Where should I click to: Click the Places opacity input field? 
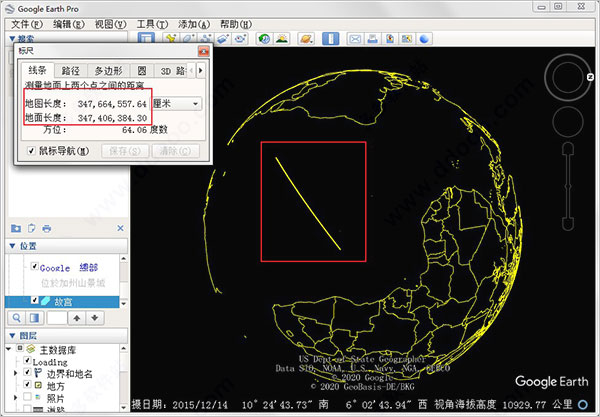coord(57,318)
